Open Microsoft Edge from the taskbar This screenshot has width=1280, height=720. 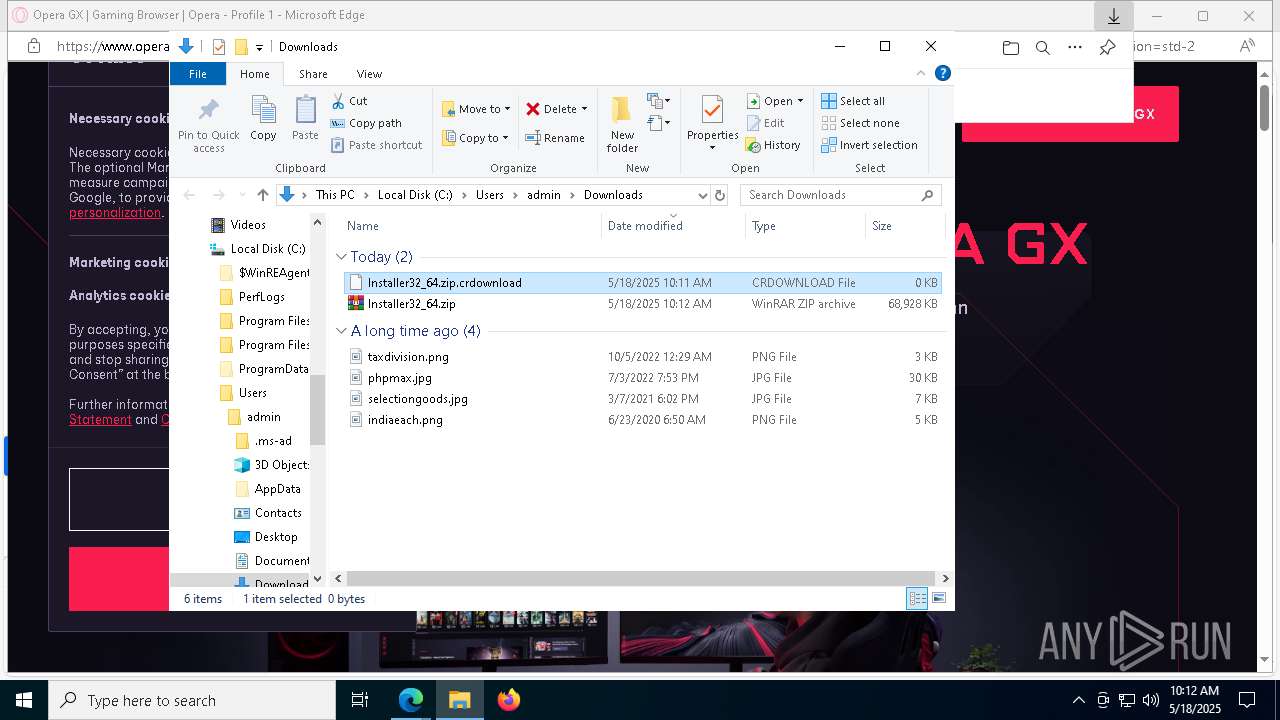[411, 700]
